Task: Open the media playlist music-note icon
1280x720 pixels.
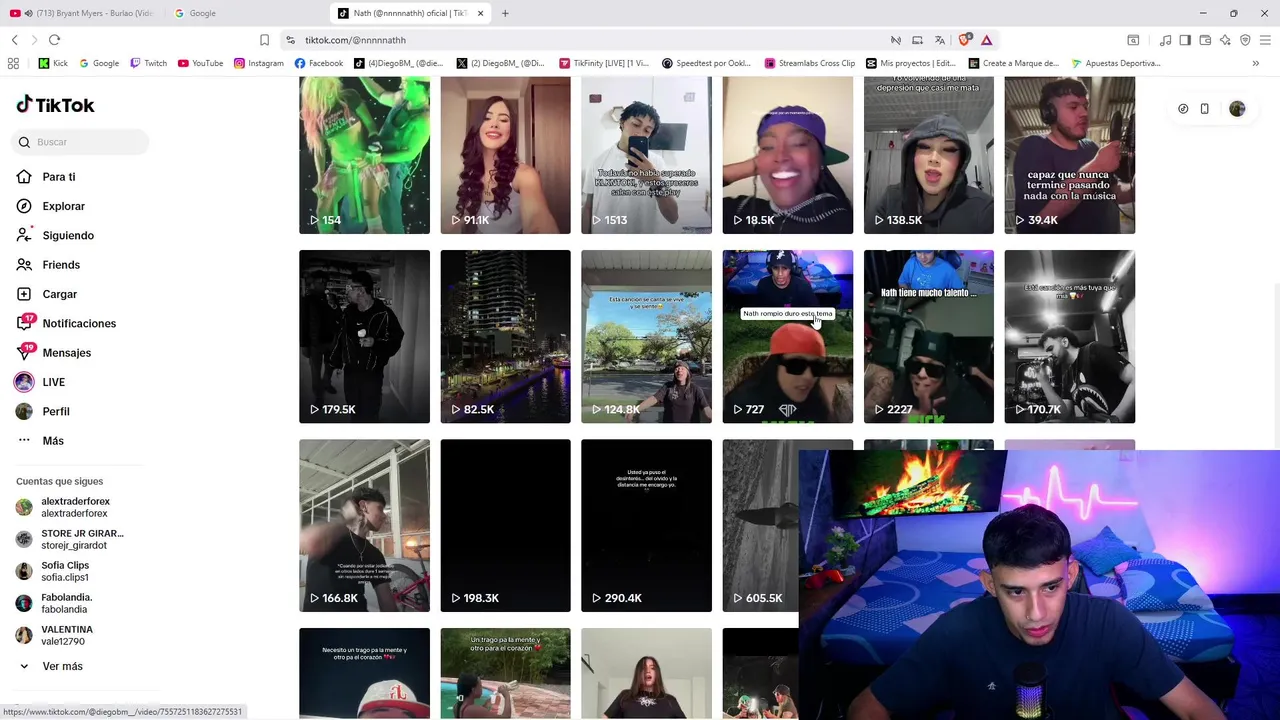Action: coord(1165,40)
